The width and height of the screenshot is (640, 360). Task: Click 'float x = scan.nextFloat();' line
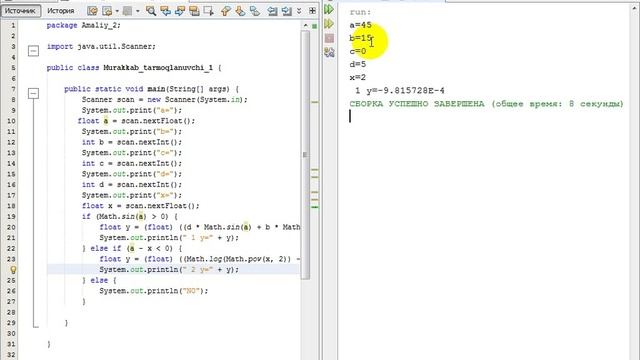click(x=141, y=206)
